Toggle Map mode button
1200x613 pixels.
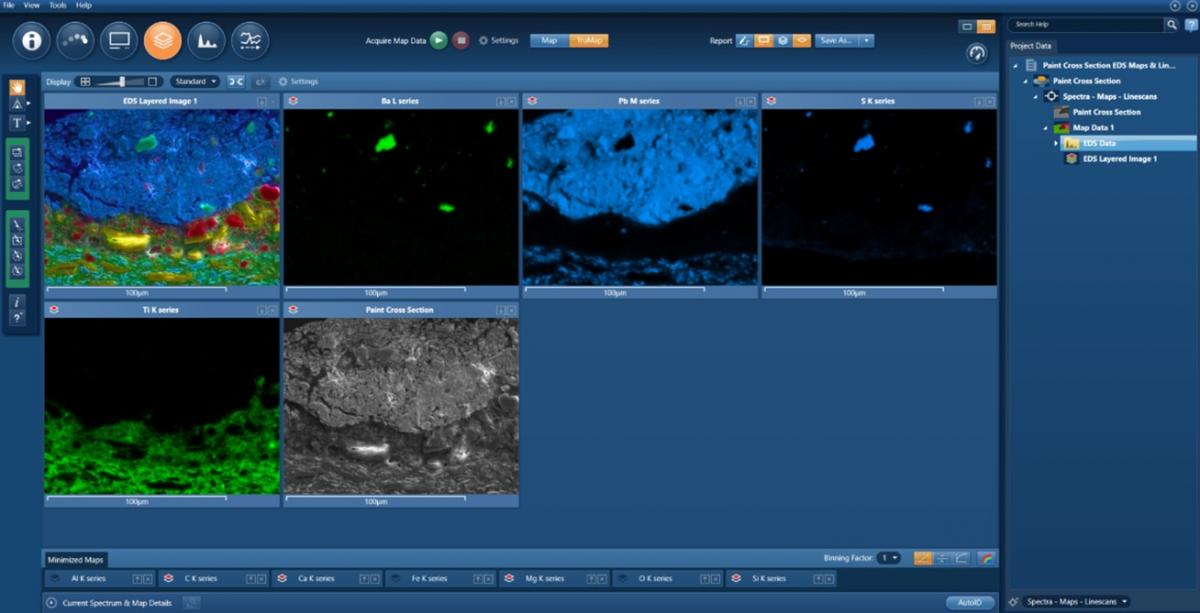[x=549, y=40]
